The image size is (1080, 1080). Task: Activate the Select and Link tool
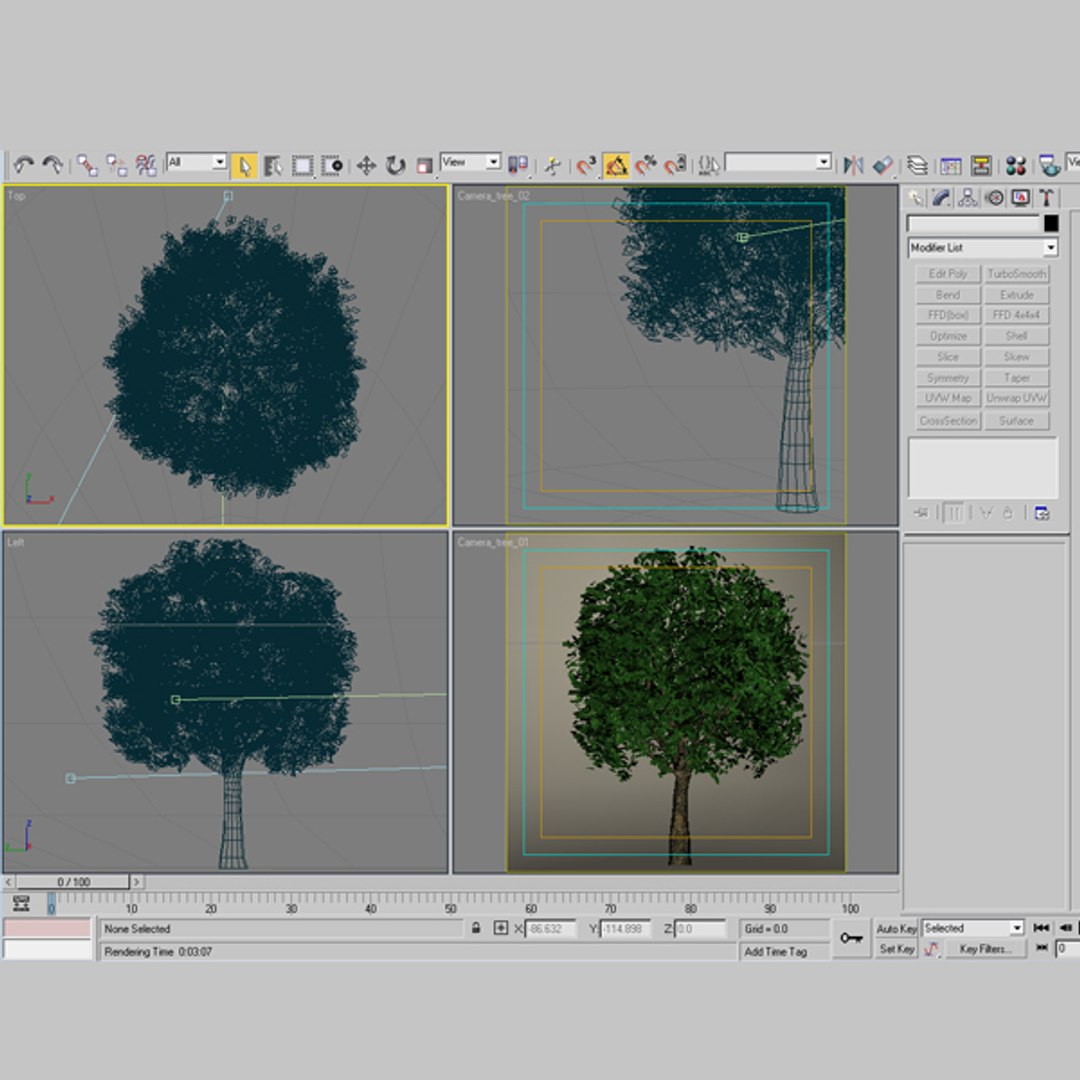(x=87, y=165)
